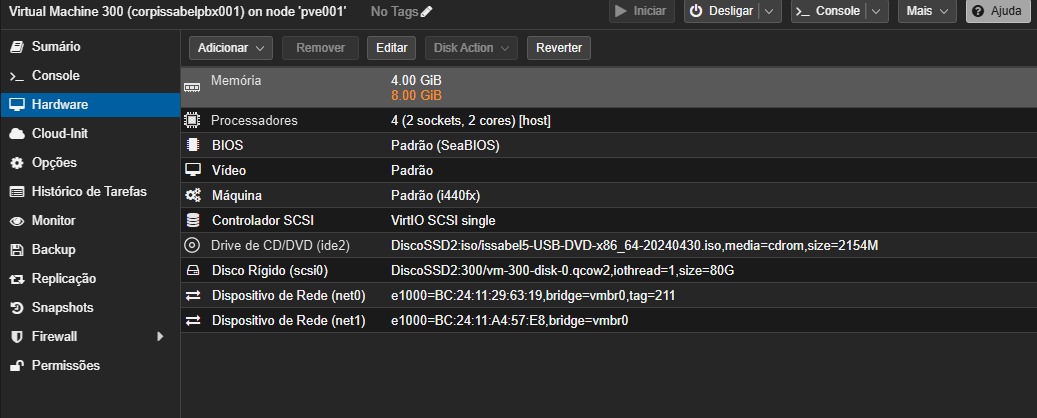Open the Desligar dropdown arrow
The image size is (1037, 418).
point(769,11)
